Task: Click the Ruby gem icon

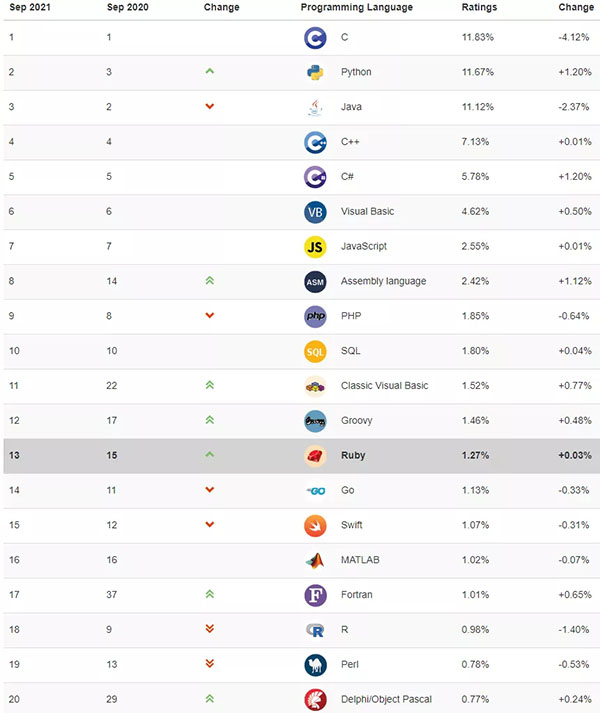Action: click(x=315, y=455)
